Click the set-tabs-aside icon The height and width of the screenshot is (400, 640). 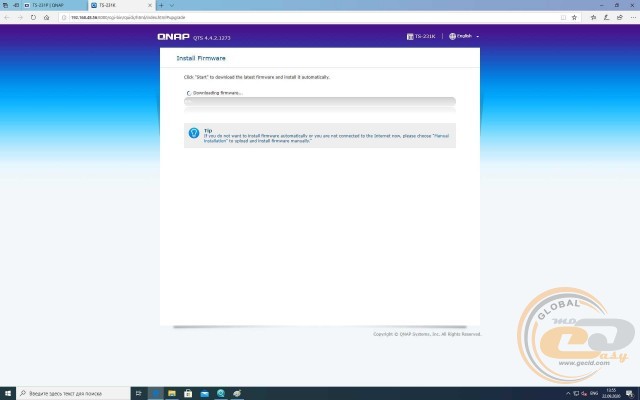click(x=16, y=5)
